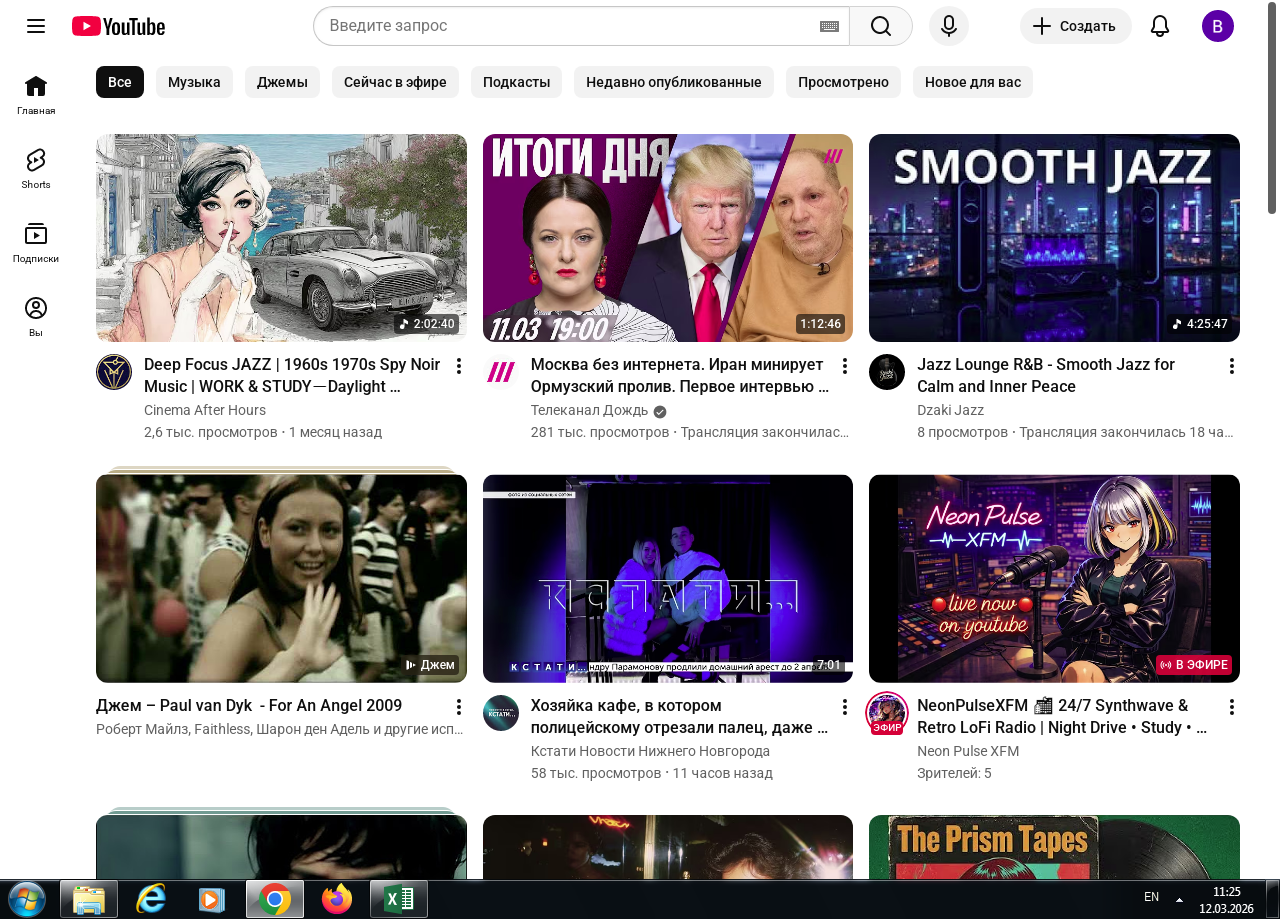Click the page vertical scrollbar thumb

[1273, 108]
